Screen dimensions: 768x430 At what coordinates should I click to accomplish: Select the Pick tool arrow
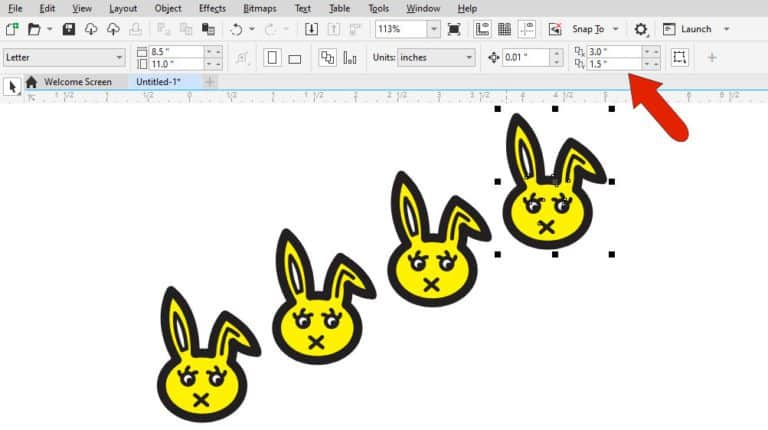point(13,86)
